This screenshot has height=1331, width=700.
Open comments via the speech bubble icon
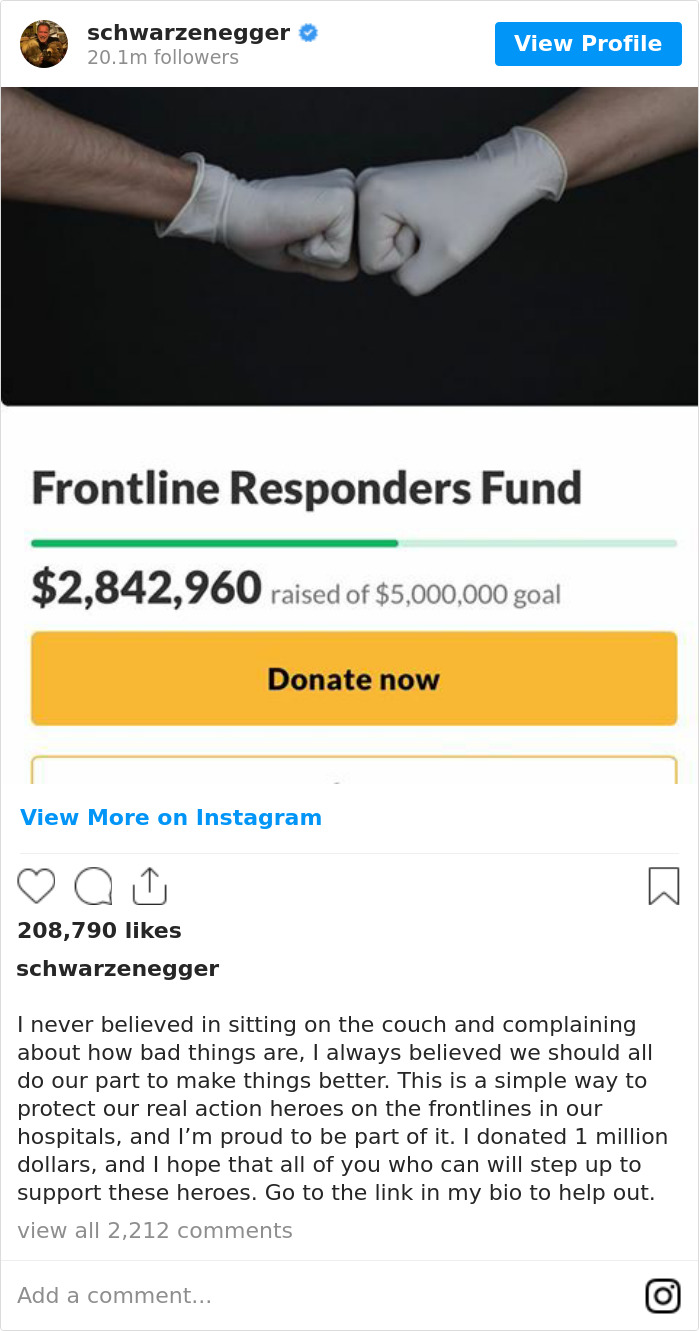tap(93, 886)
